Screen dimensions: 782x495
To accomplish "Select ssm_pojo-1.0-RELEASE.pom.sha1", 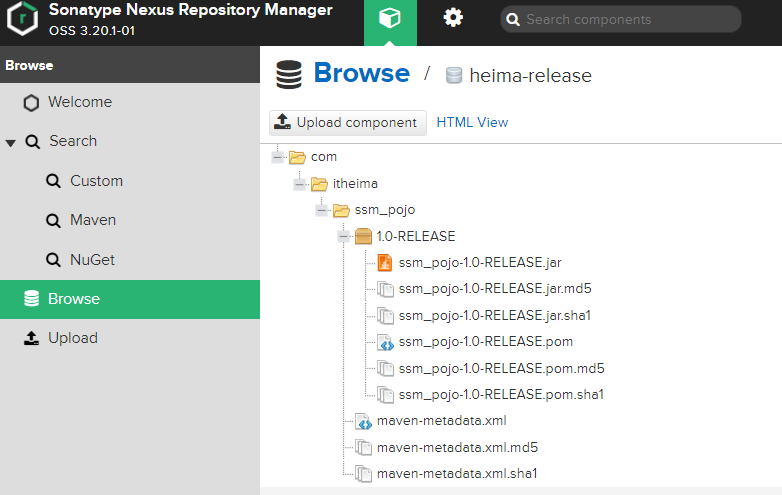I will [x=501, y=395].
